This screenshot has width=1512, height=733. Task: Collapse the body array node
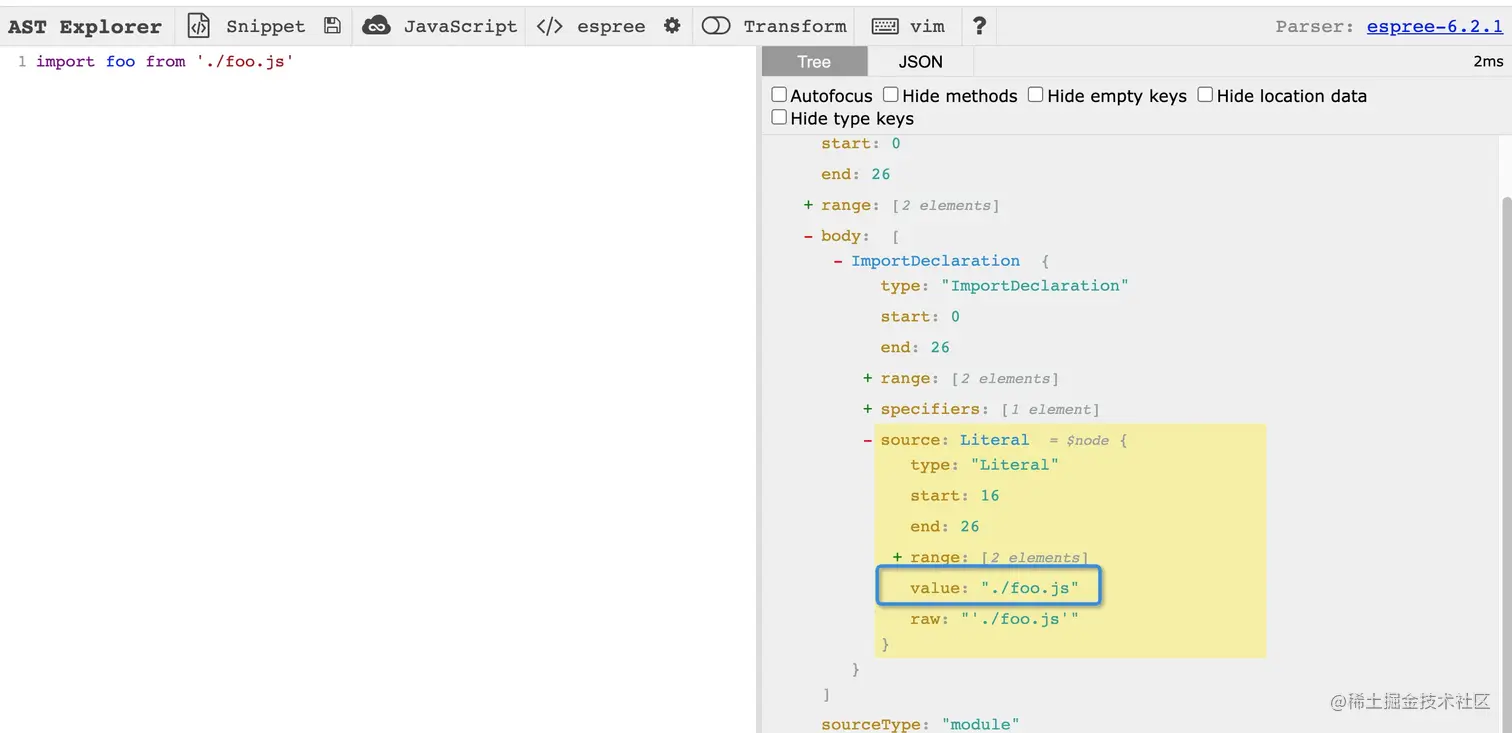click(x=808, y=236)
